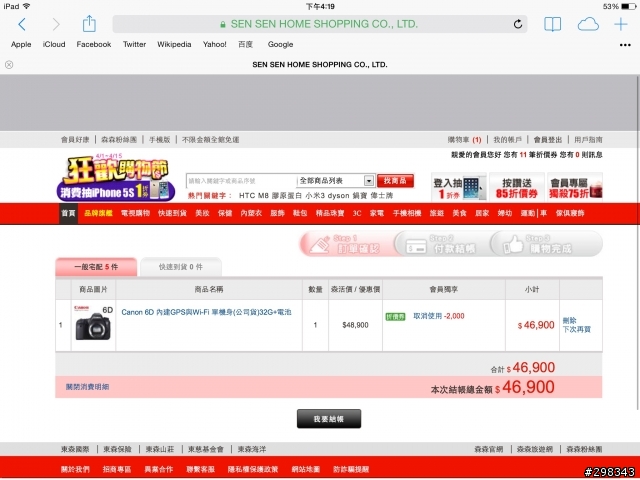Image resolution: width=640 pixels, height=480 pixels.
Task: Open the 我的帳戶 link
Action: click(x=507, y=140)
